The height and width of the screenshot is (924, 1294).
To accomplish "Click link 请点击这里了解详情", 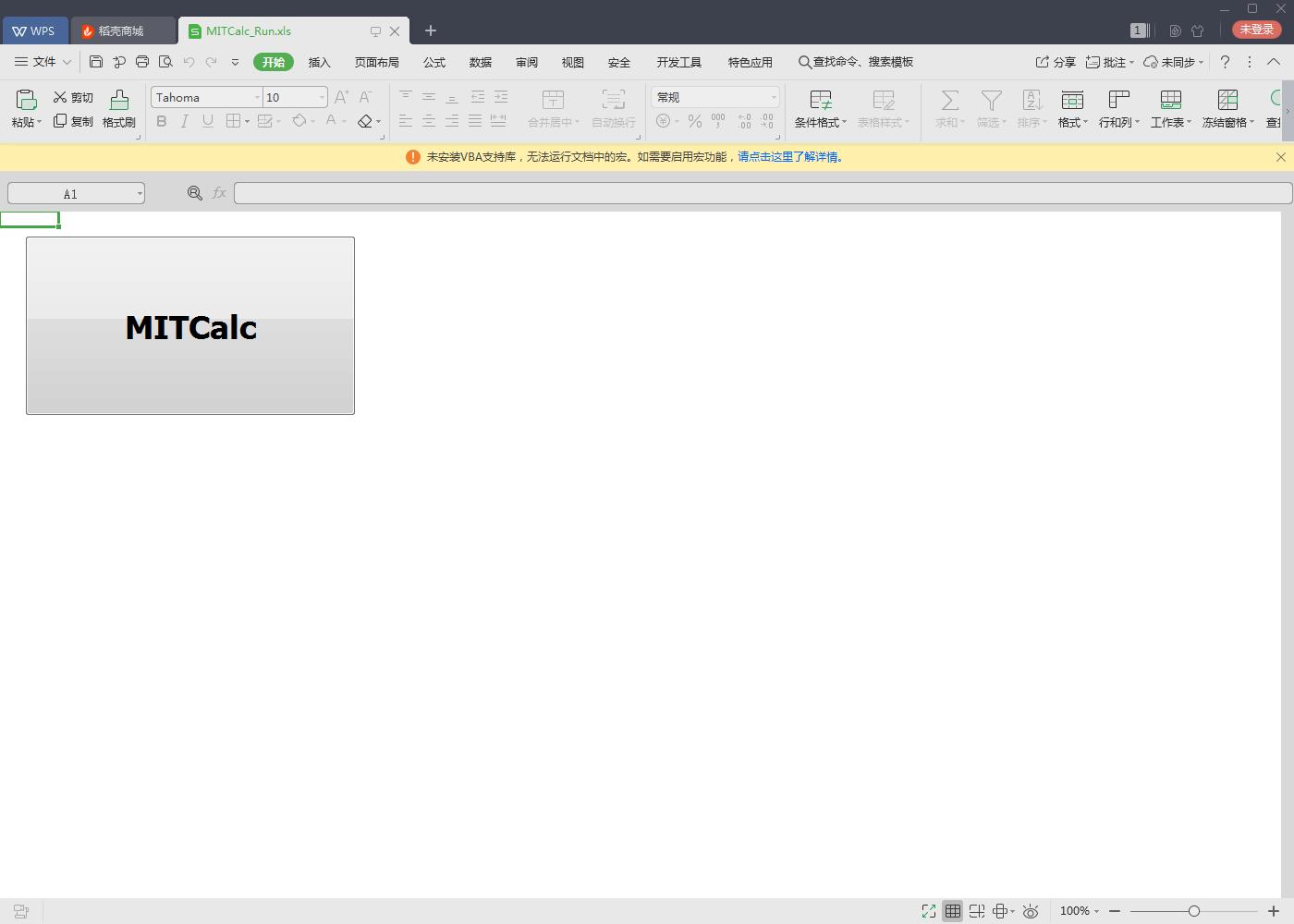I will click(x=790, y=157).
